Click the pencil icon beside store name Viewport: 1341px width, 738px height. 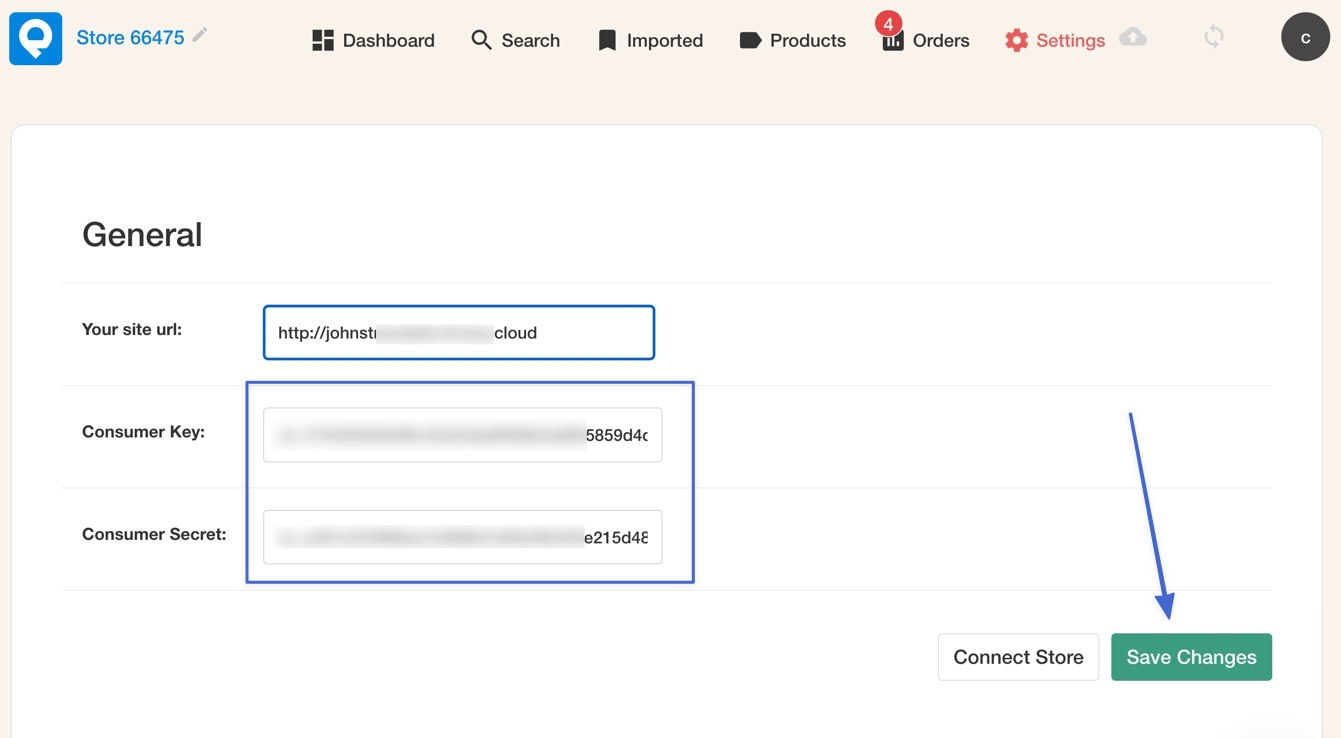[200, 36]
